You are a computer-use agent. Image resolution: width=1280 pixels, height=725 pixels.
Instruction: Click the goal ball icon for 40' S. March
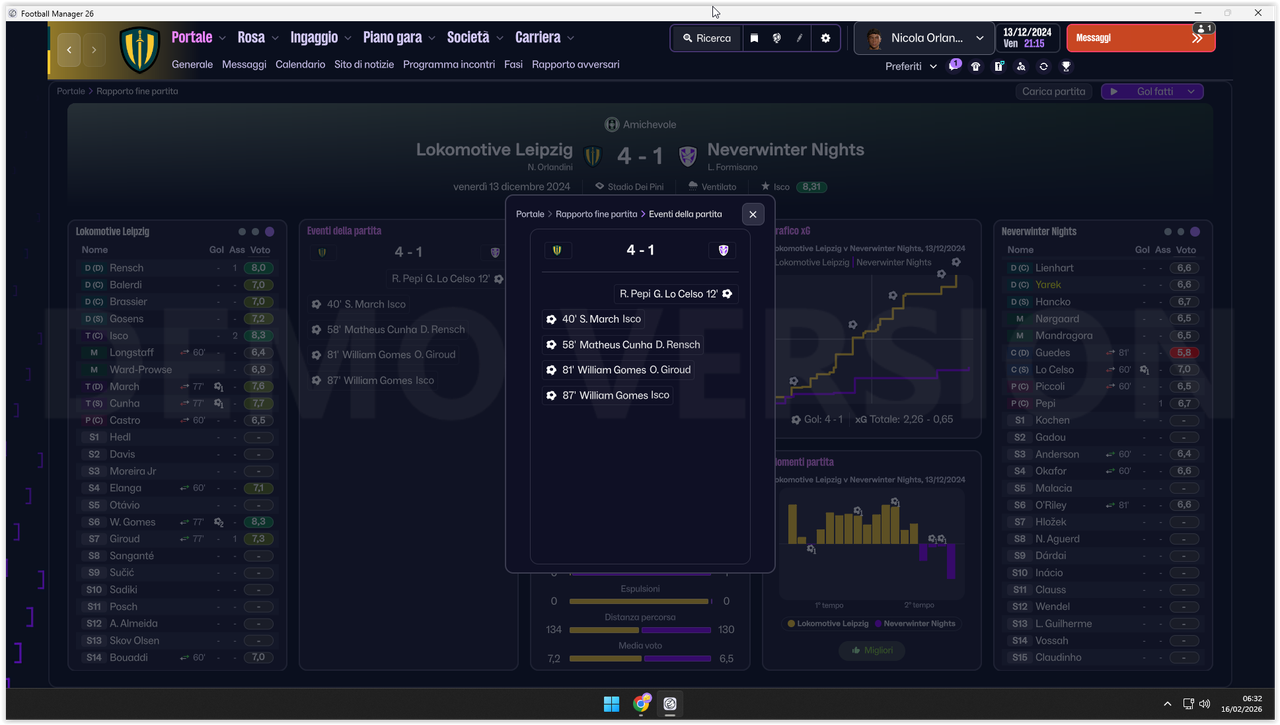click(x=551, y=319)
